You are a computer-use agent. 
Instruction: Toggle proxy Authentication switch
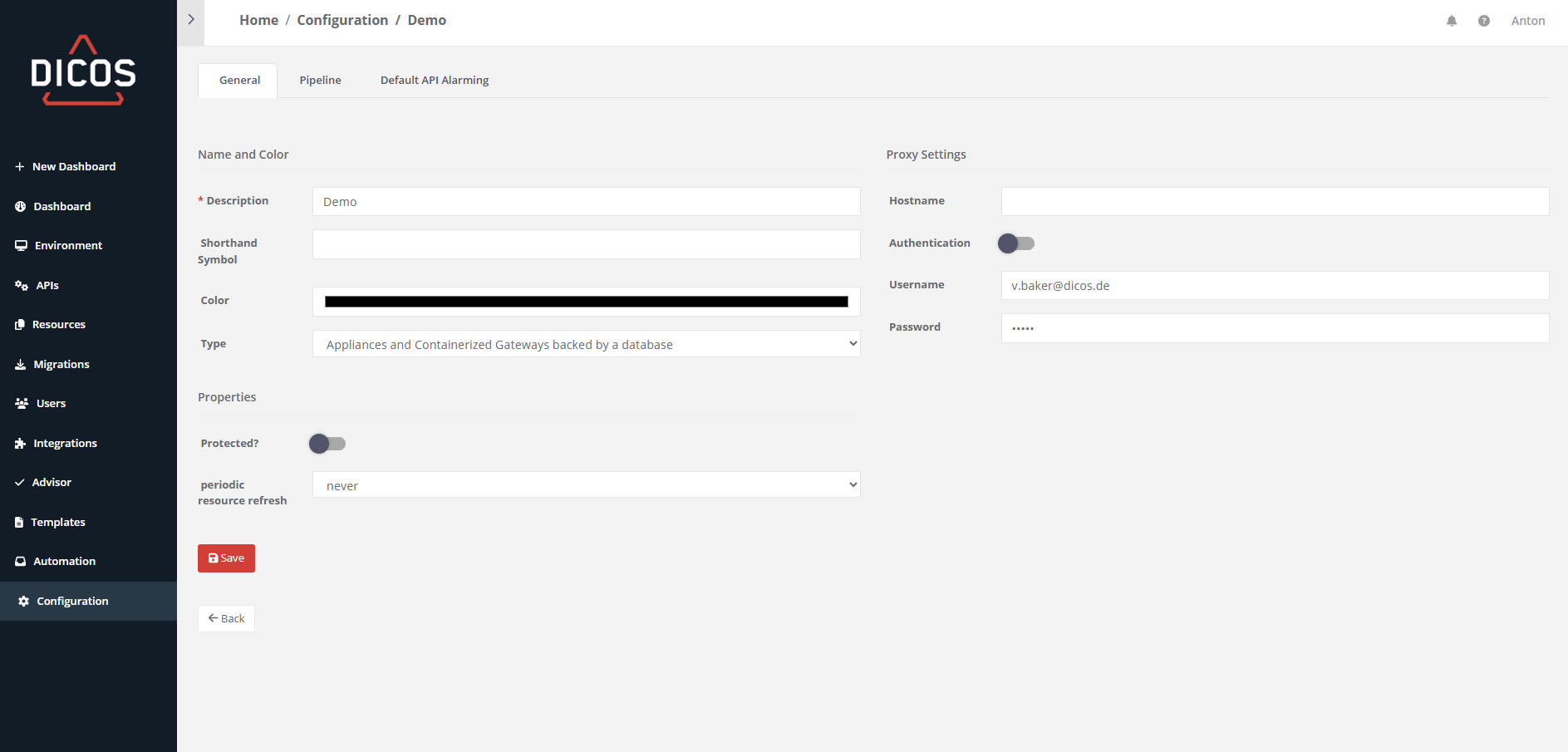point(1015,243)
